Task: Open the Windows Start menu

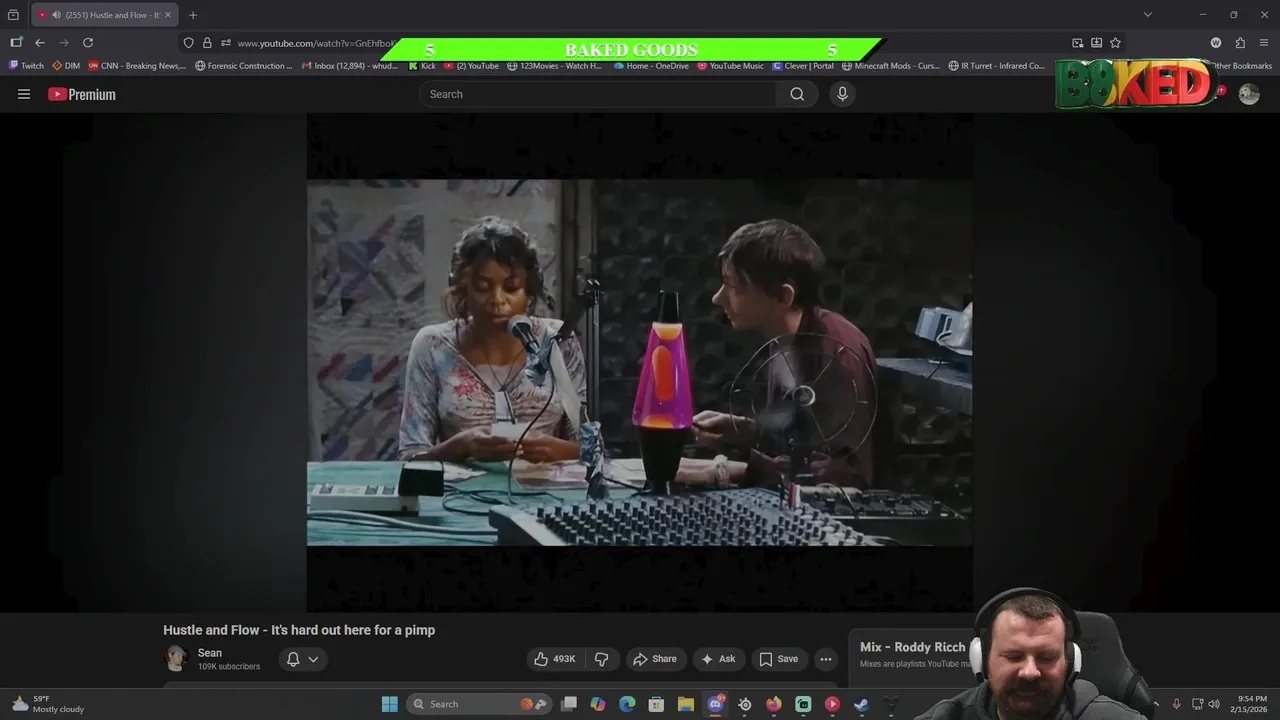Action: tap(390, 704)
